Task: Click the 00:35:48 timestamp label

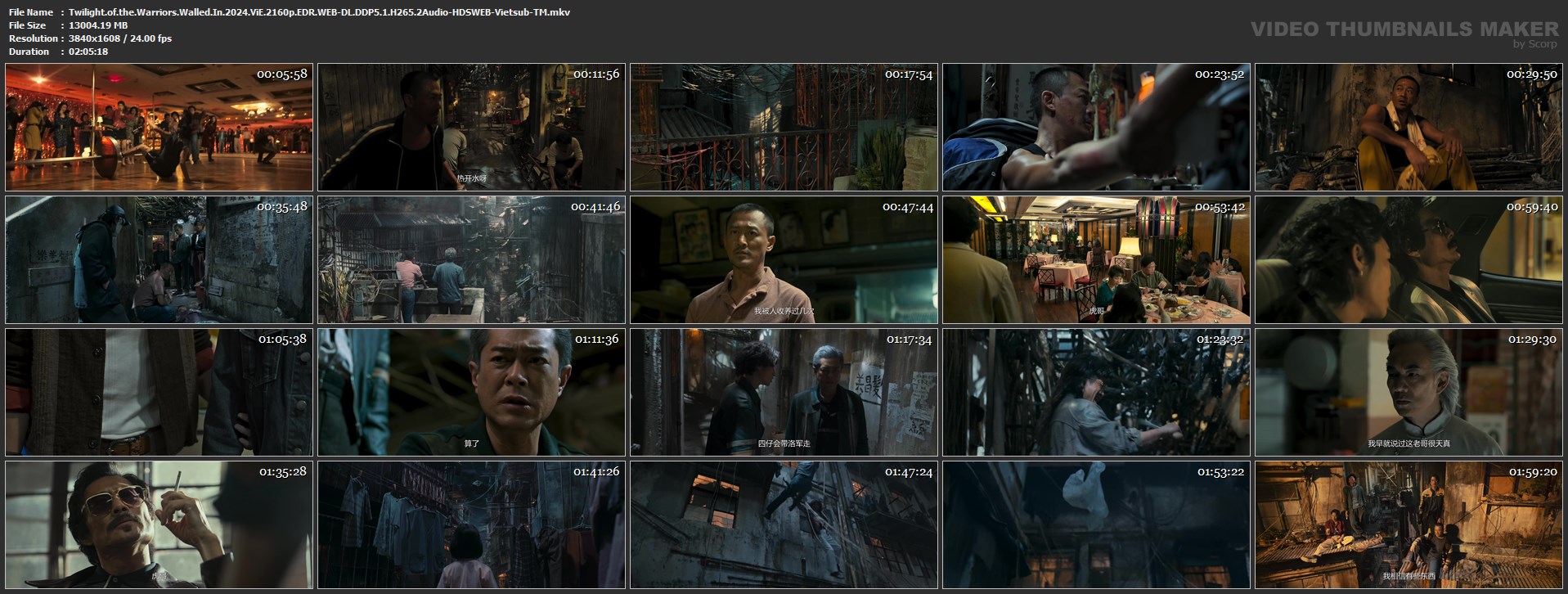Action: coord(282,207)
